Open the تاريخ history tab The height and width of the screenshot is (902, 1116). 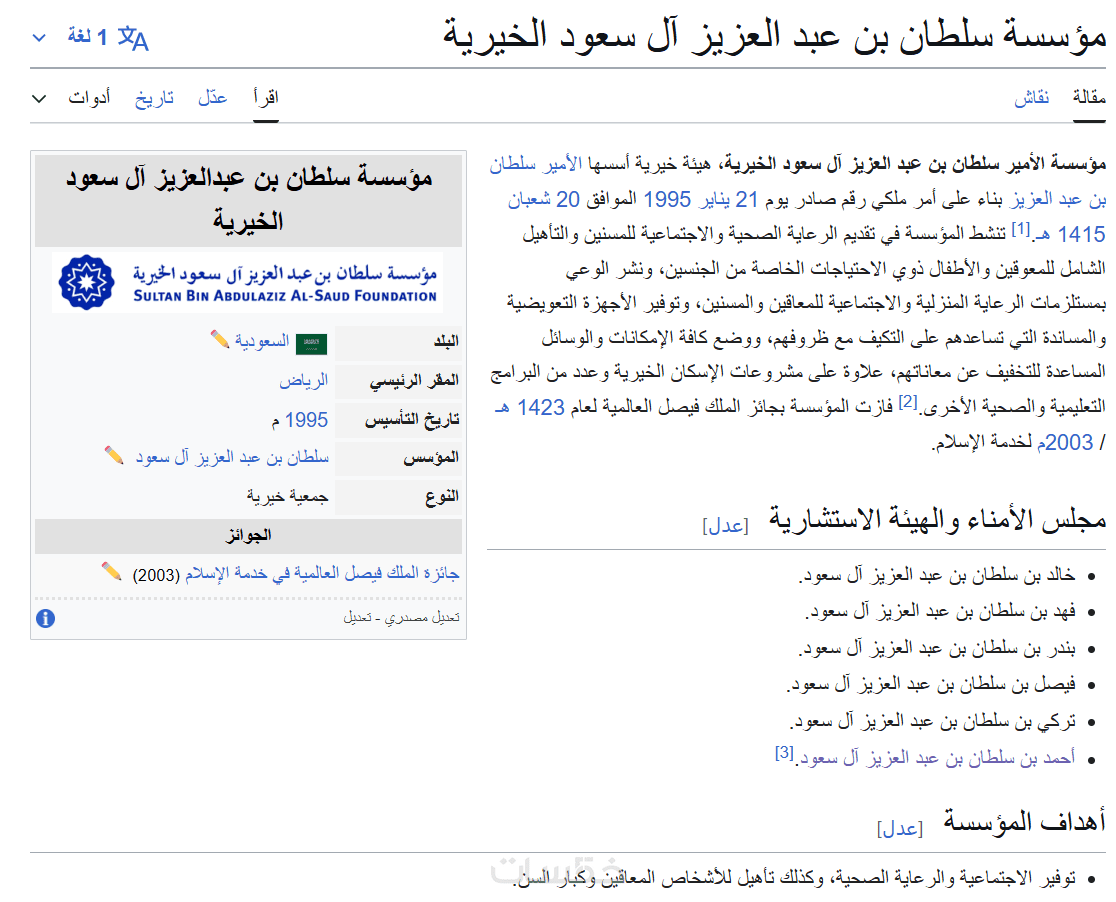click(x=154, y=98)
